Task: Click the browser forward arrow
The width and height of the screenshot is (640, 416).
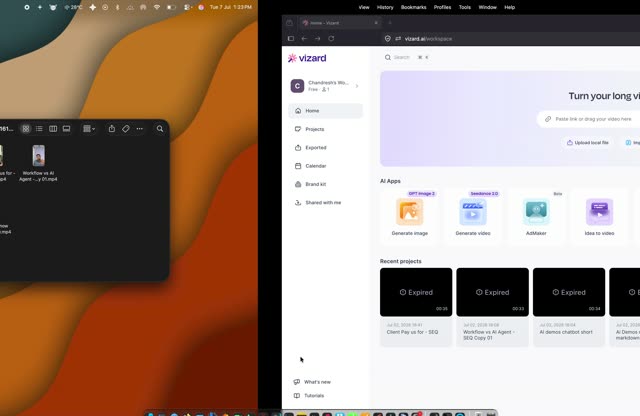Action: [x=318, y=38]
